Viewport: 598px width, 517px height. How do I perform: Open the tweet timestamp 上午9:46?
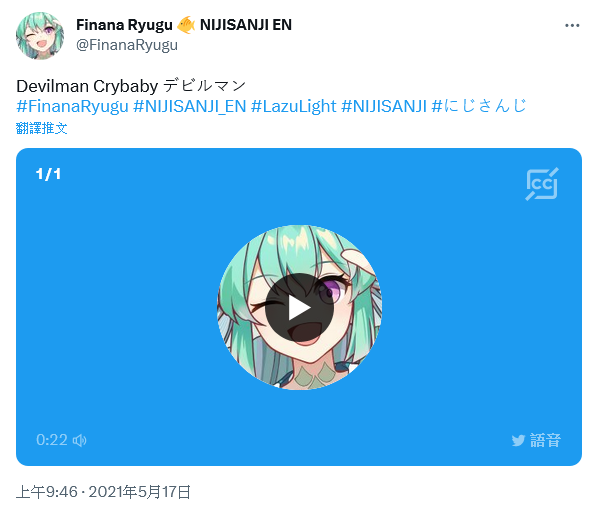(47, 492)
